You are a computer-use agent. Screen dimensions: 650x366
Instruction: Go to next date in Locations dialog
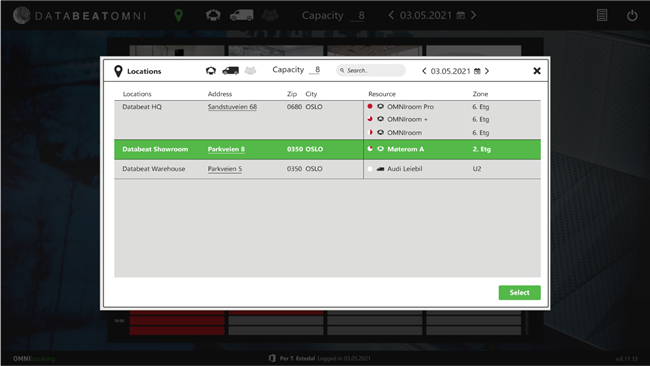[487, 71]
